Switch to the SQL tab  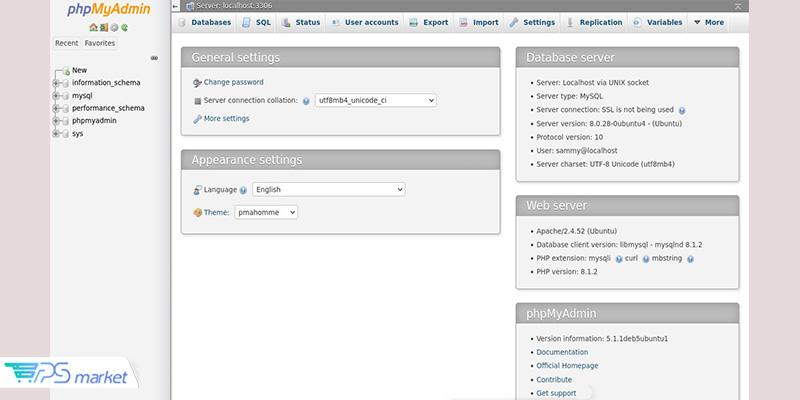(257, 22)
